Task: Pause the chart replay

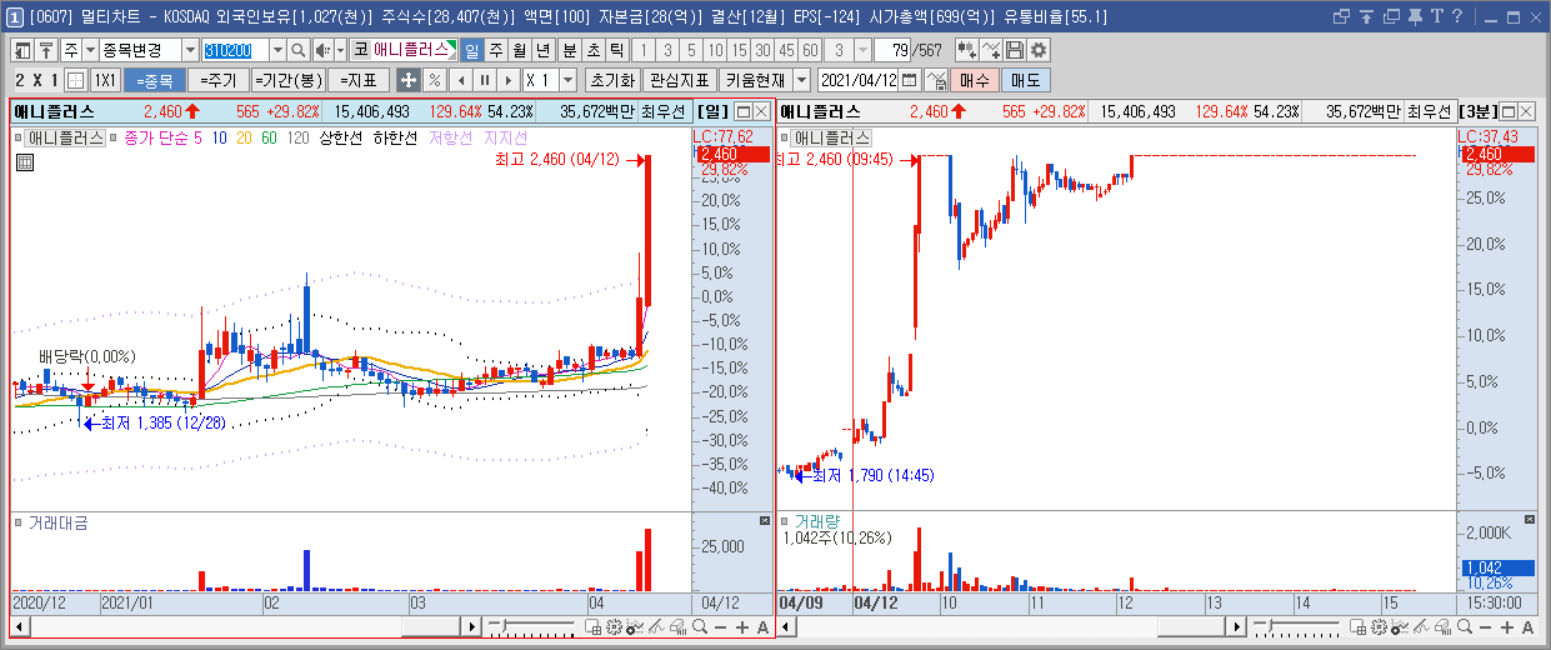Action: click(484, 80)
